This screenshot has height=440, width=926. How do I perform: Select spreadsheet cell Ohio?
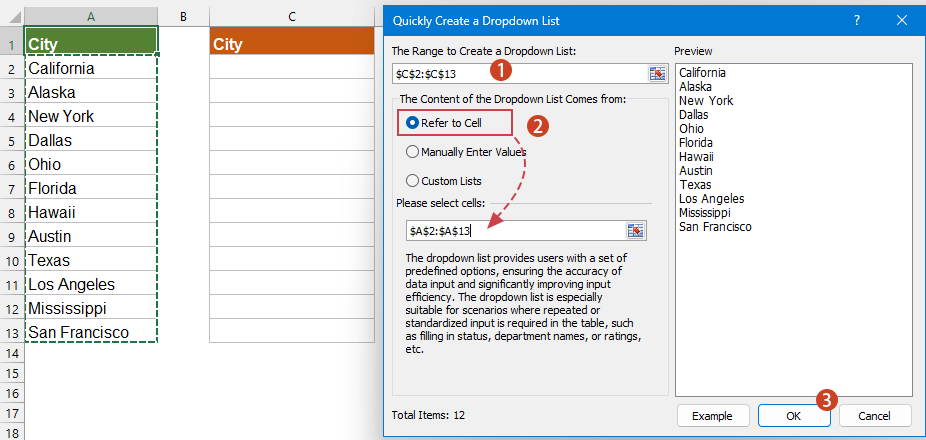point(91,164)
